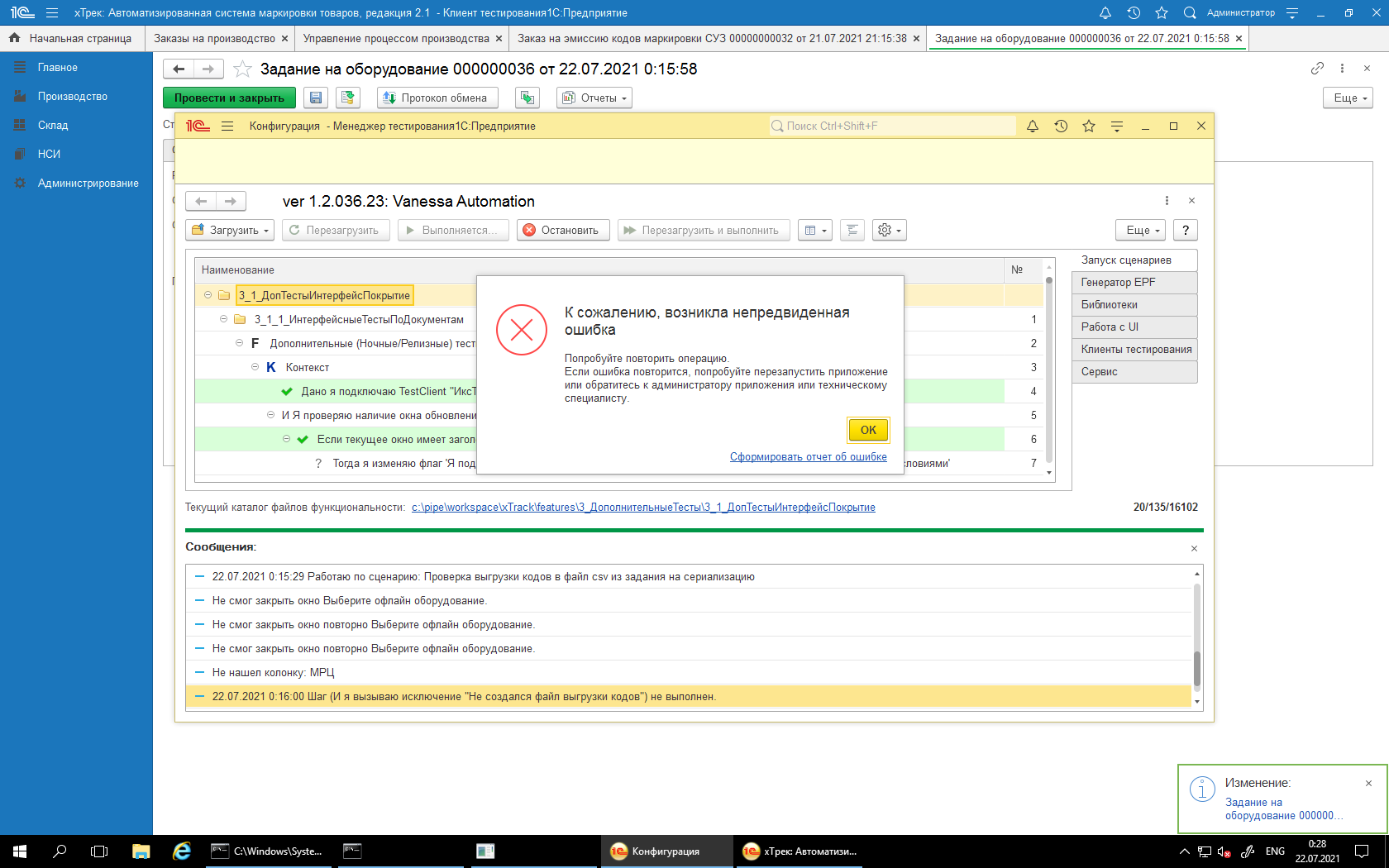This screenshot has height=868, width=1389.
Task: Switch to 'Клиенты тестирования' tab
Action: click(x=1134, y=350)
